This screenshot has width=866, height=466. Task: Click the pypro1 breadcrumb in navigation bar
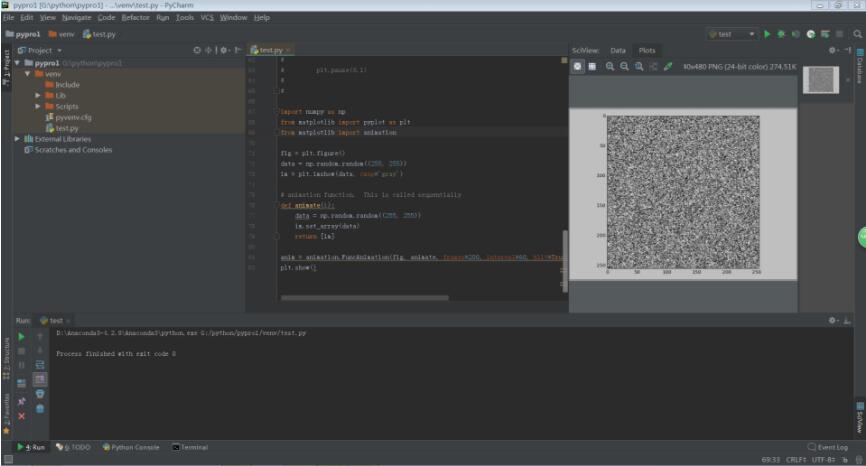coord(23,34)
